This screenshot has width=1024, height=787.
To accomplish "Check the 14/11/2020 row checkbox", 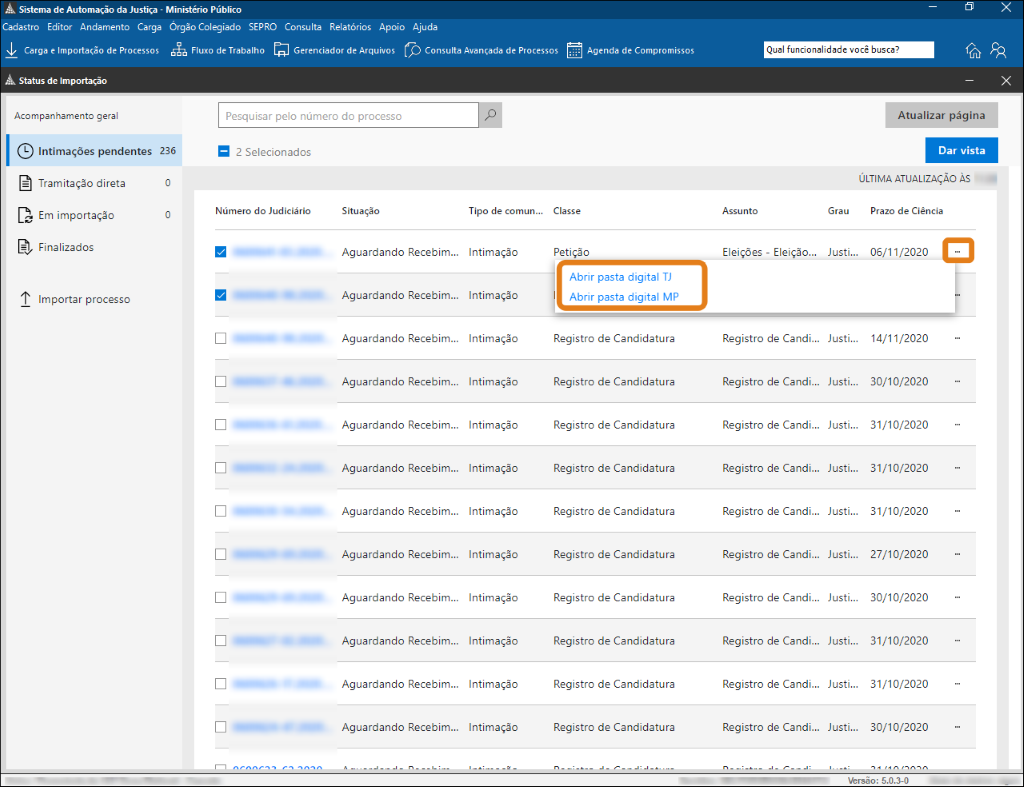I will click(x=221, y=339).
